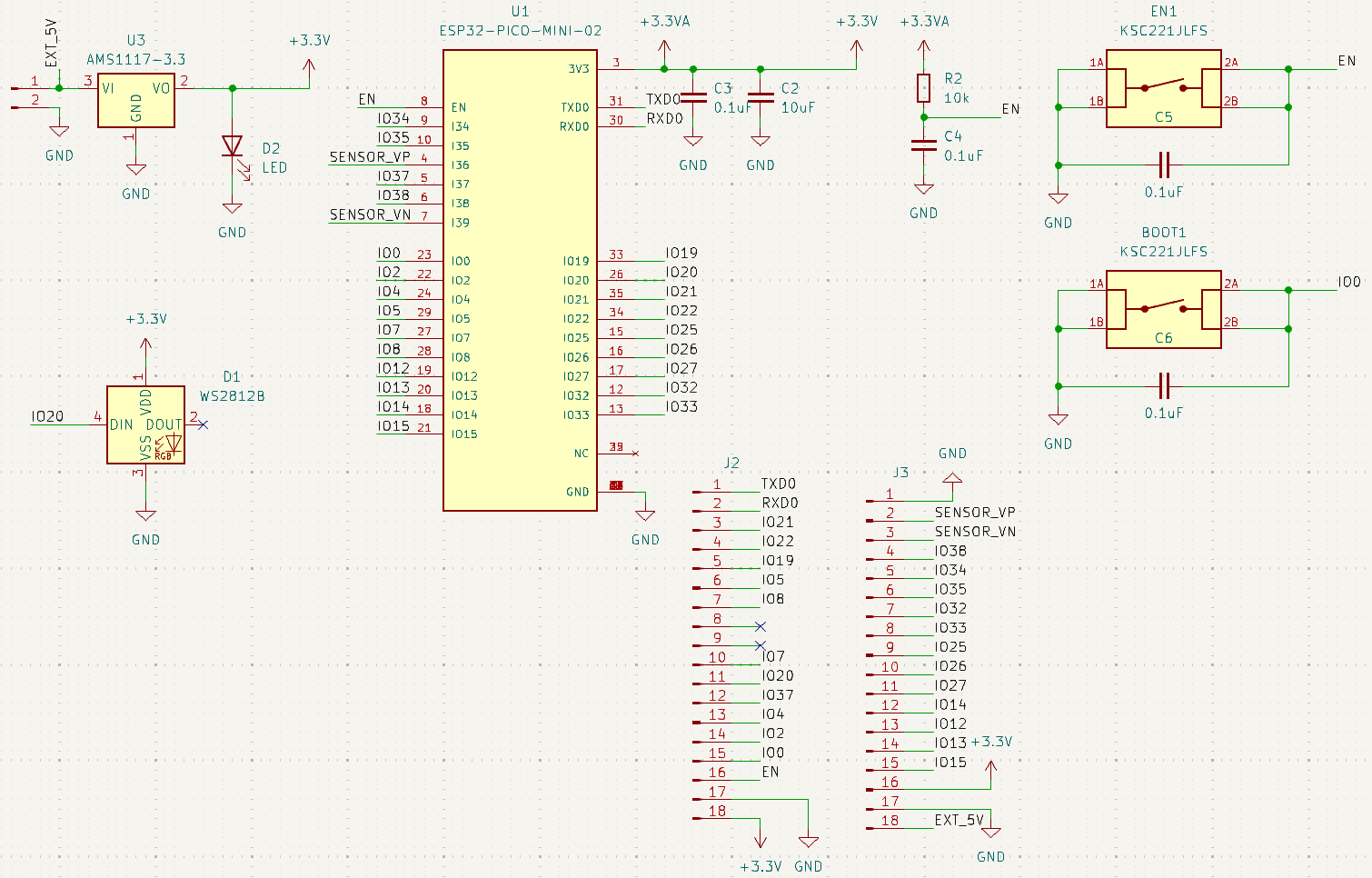This screenshot has height=878, width=1372.
Task: Click the junction dot between R2 and C4
Action: click(924, 117)
